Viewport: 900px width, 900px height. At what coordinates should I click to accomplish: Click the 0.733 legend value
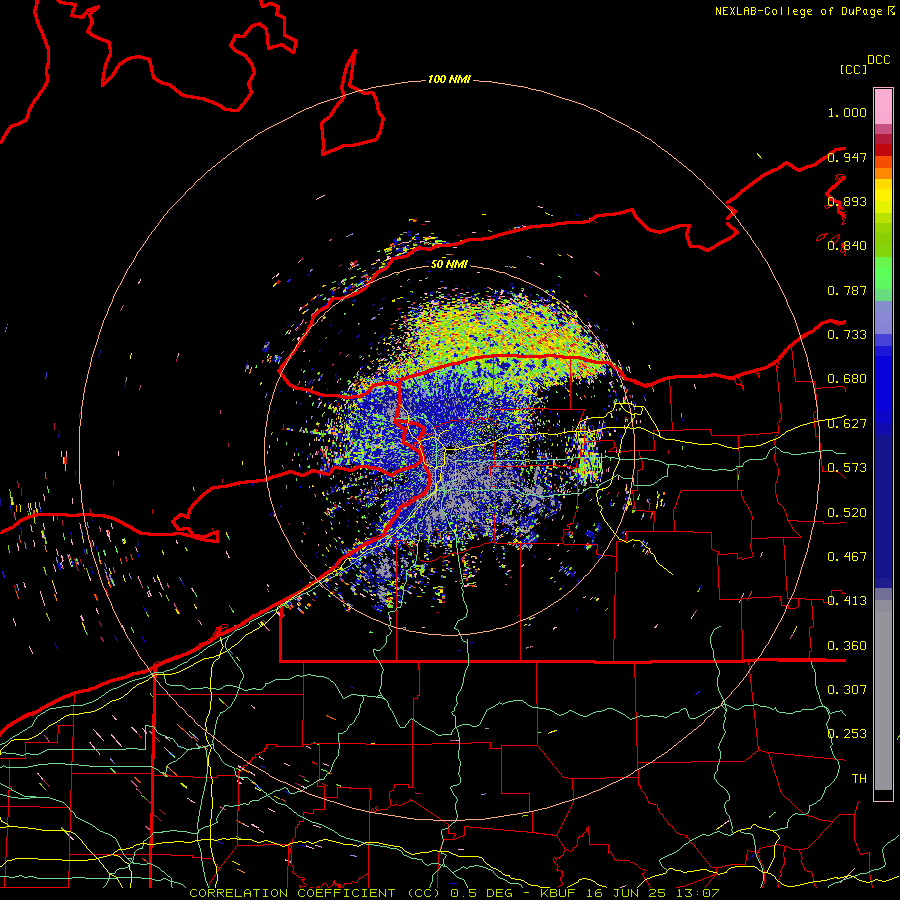pos(847,334)
